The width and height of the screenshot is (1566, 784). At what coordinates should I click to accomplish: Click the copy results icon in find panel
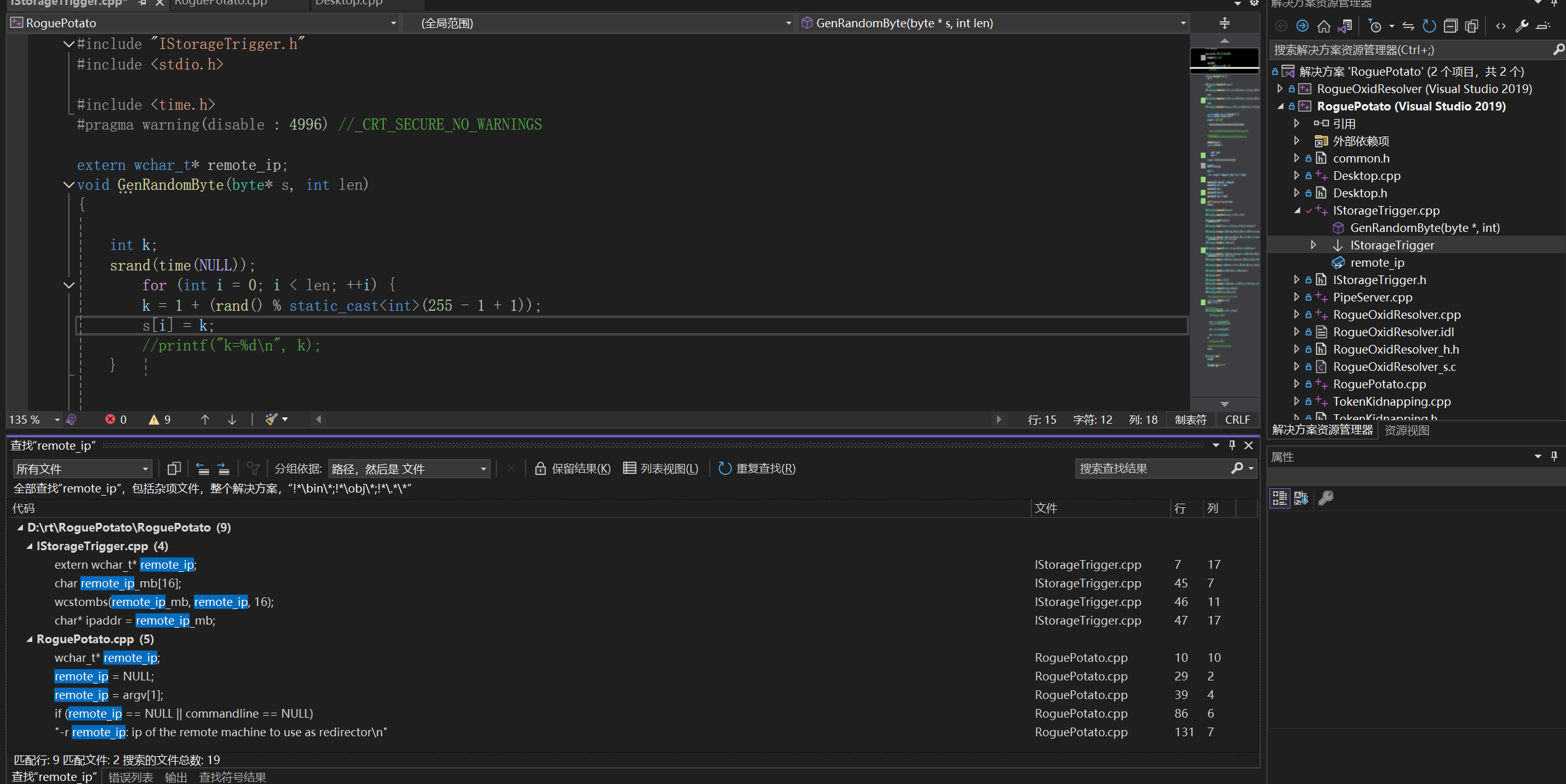(174, 468)
